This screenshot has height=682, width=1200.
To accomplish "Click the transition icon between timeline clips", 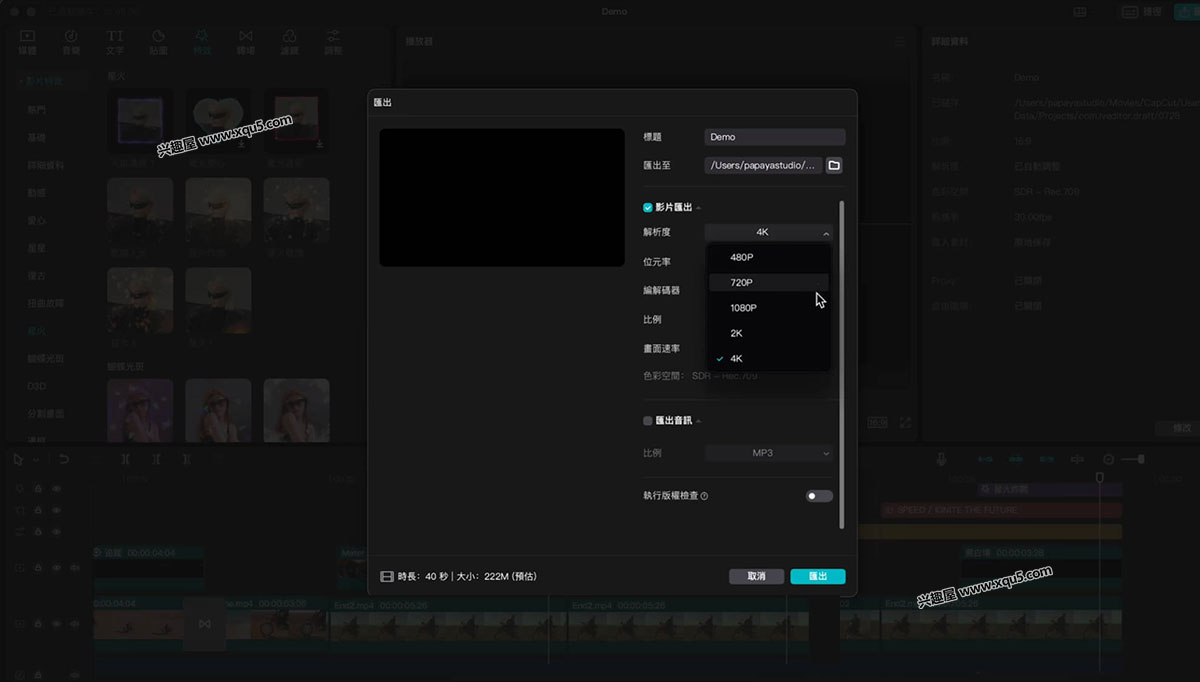I will point(204,625).
